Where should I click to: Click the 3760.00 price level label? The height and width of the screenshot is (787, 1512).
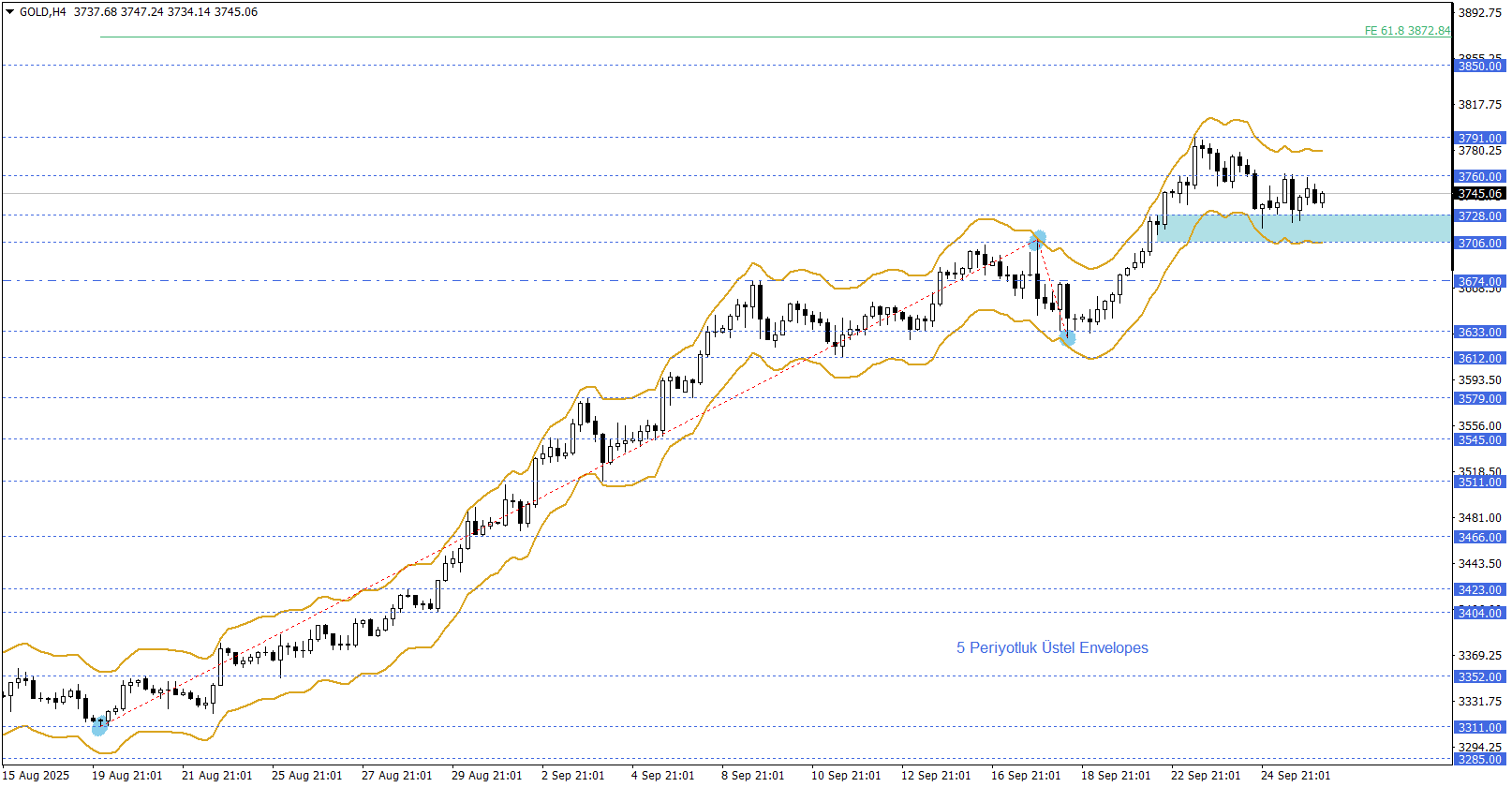(1480, 176)
